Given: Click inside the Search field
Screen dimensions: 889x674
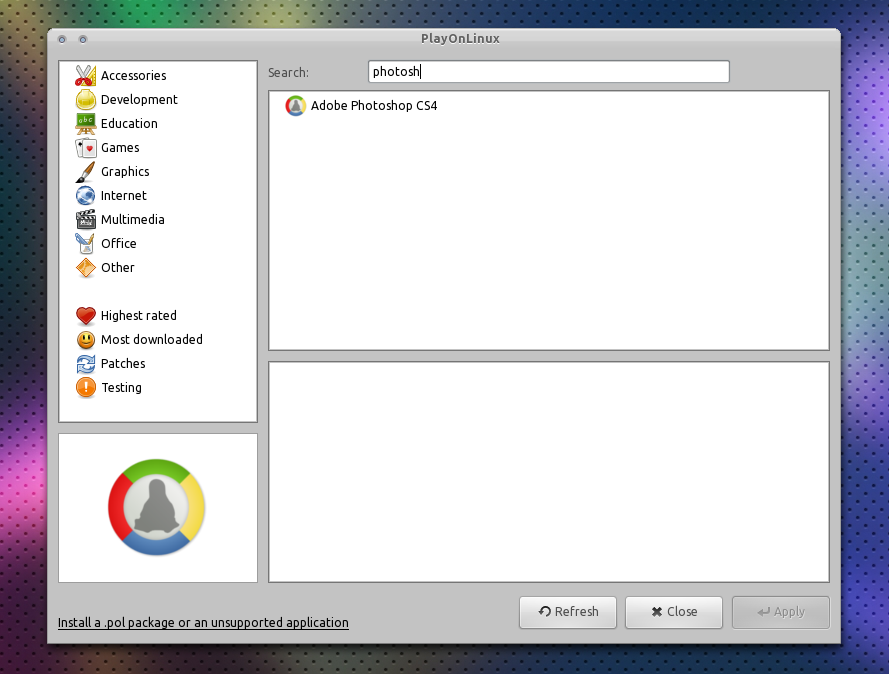Looking at the screenshot, I should [x=548, y=71].
